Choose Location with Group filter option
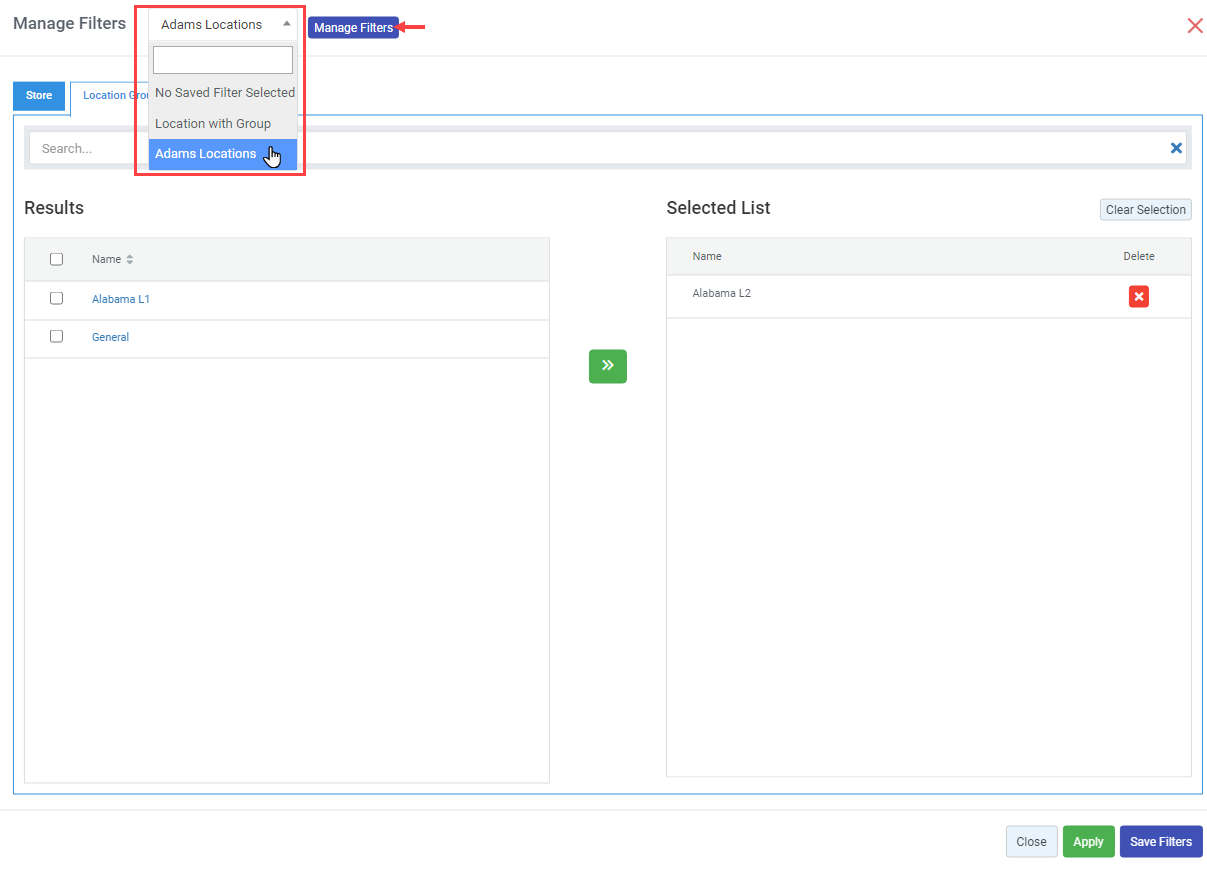This screenshot has width=1207, height=871. (223, 124)
